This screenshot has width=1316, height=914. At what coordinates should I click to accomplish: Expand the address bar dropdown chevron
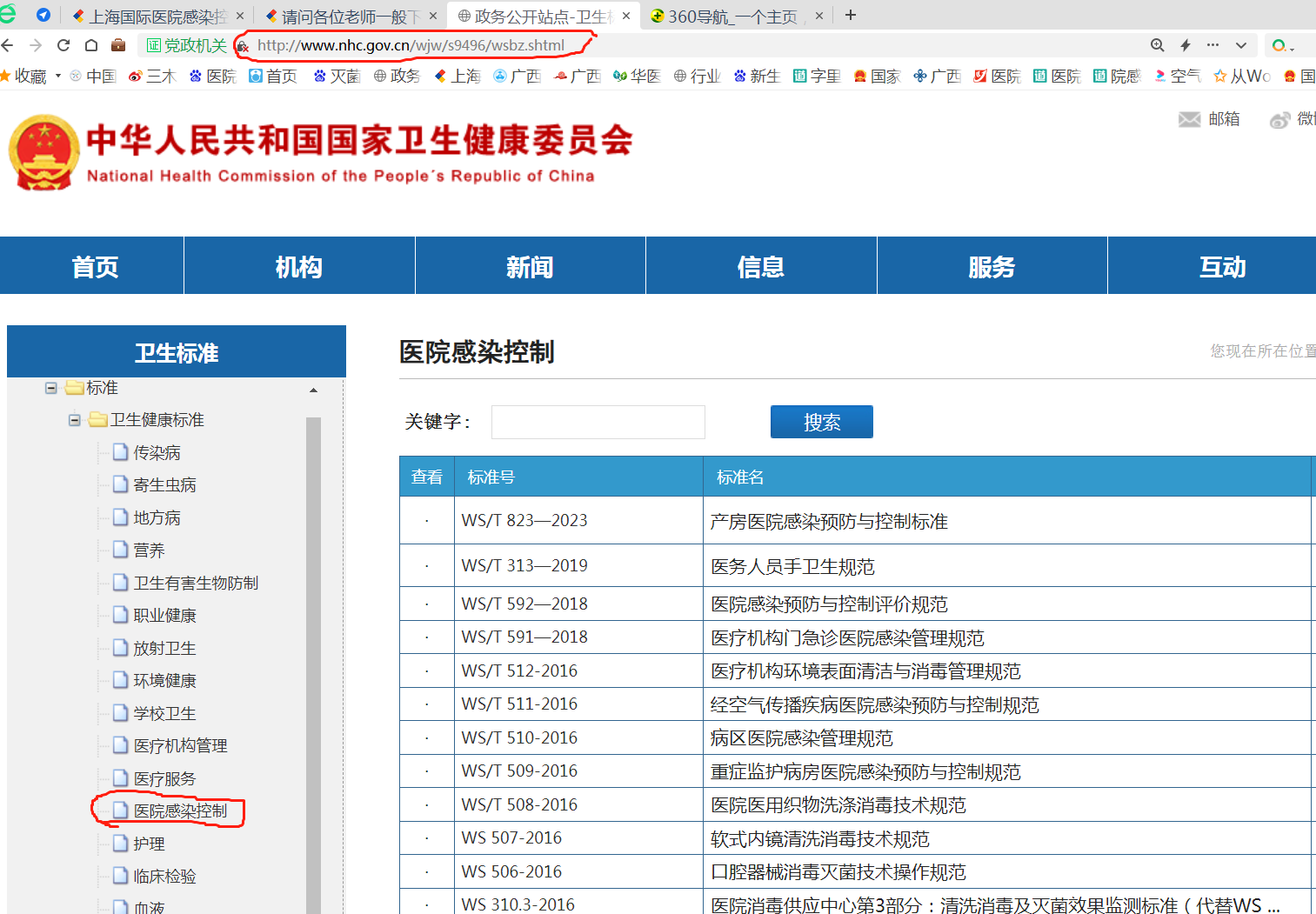pyautogui.click(x=1241, y=45)
